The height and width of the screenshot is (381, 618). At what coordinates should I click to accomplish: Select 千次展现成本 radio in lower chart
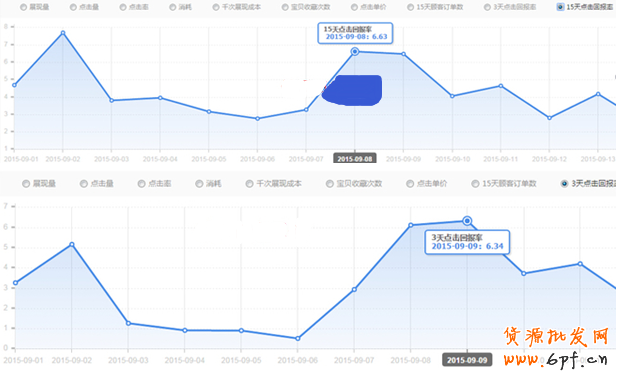coord(249,184)
